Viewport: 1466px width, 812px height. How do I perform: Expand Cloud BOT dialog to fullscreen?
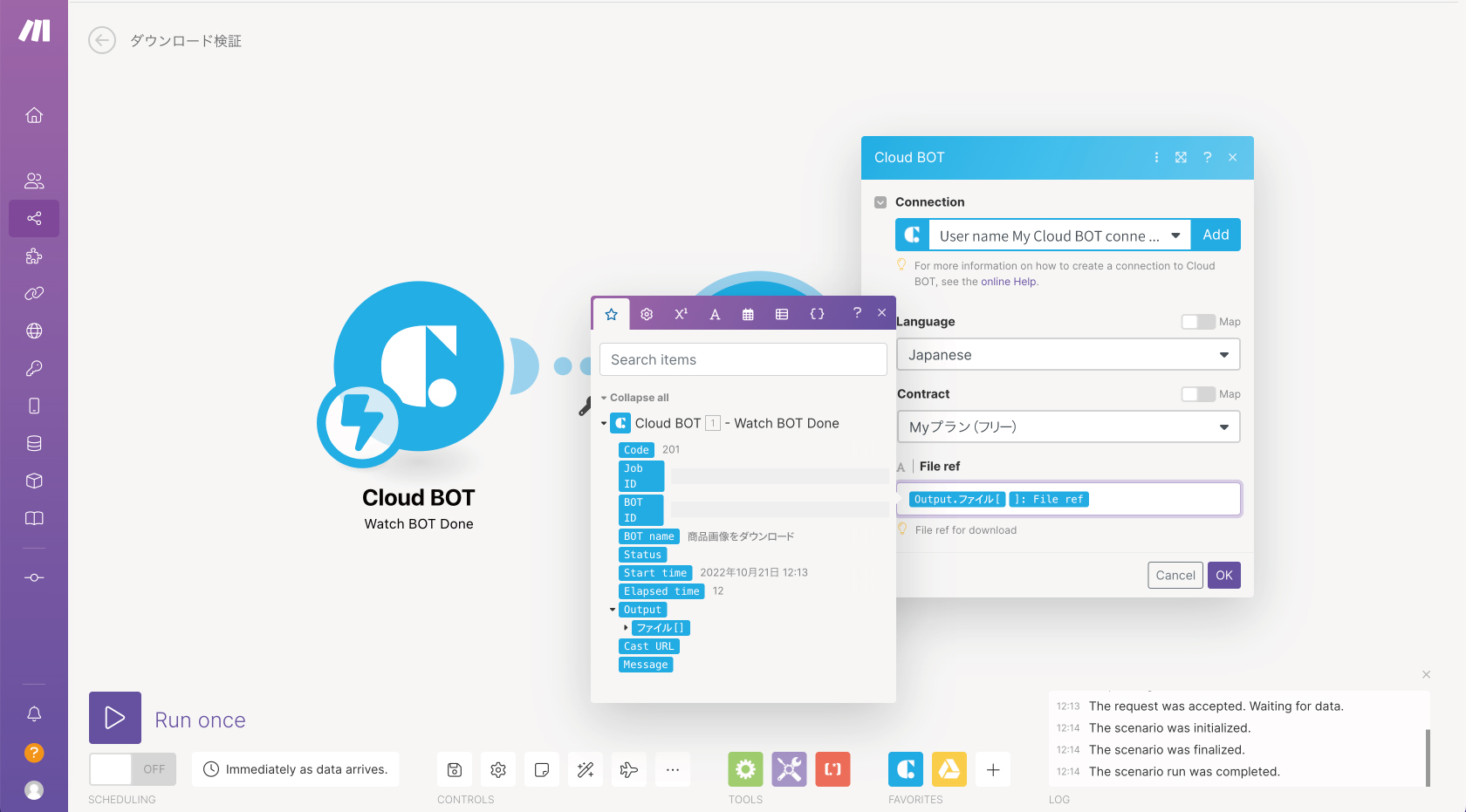point(1181,158)
